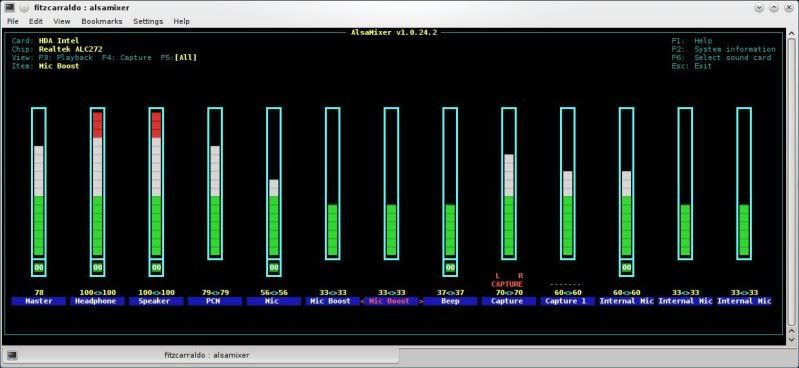Toggle the mute box under the Mic bar
This screenshot has width=799, height=368.
tap(274, 268)
